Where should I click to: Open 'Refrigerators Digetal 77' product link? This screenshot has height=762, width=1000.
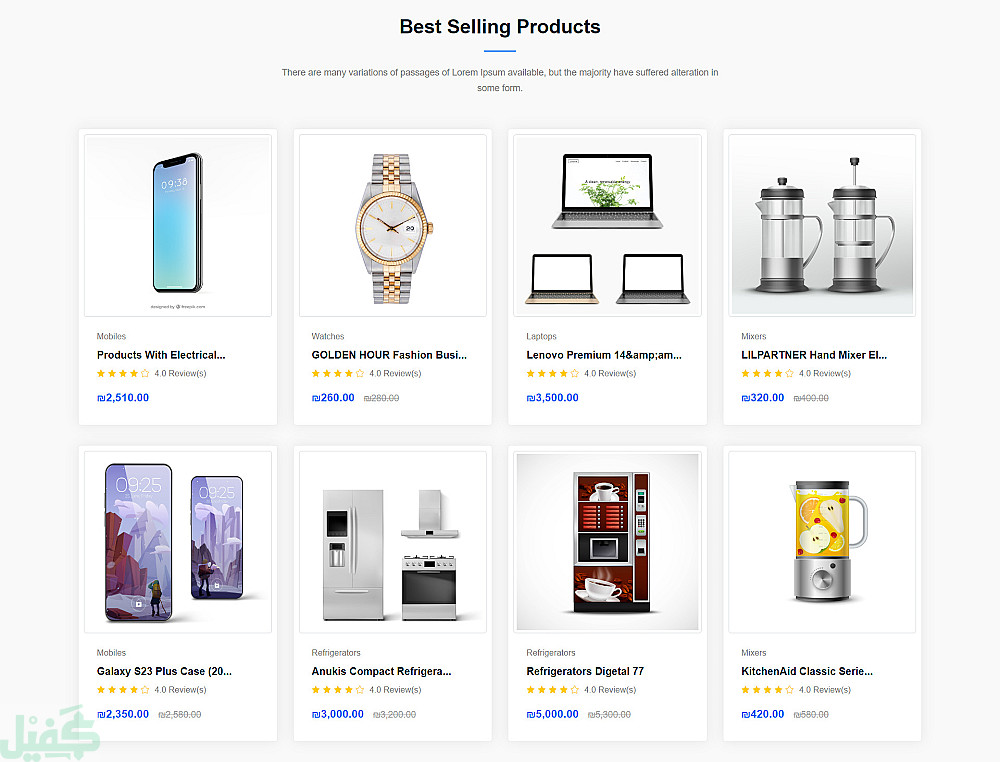(585, 671)
